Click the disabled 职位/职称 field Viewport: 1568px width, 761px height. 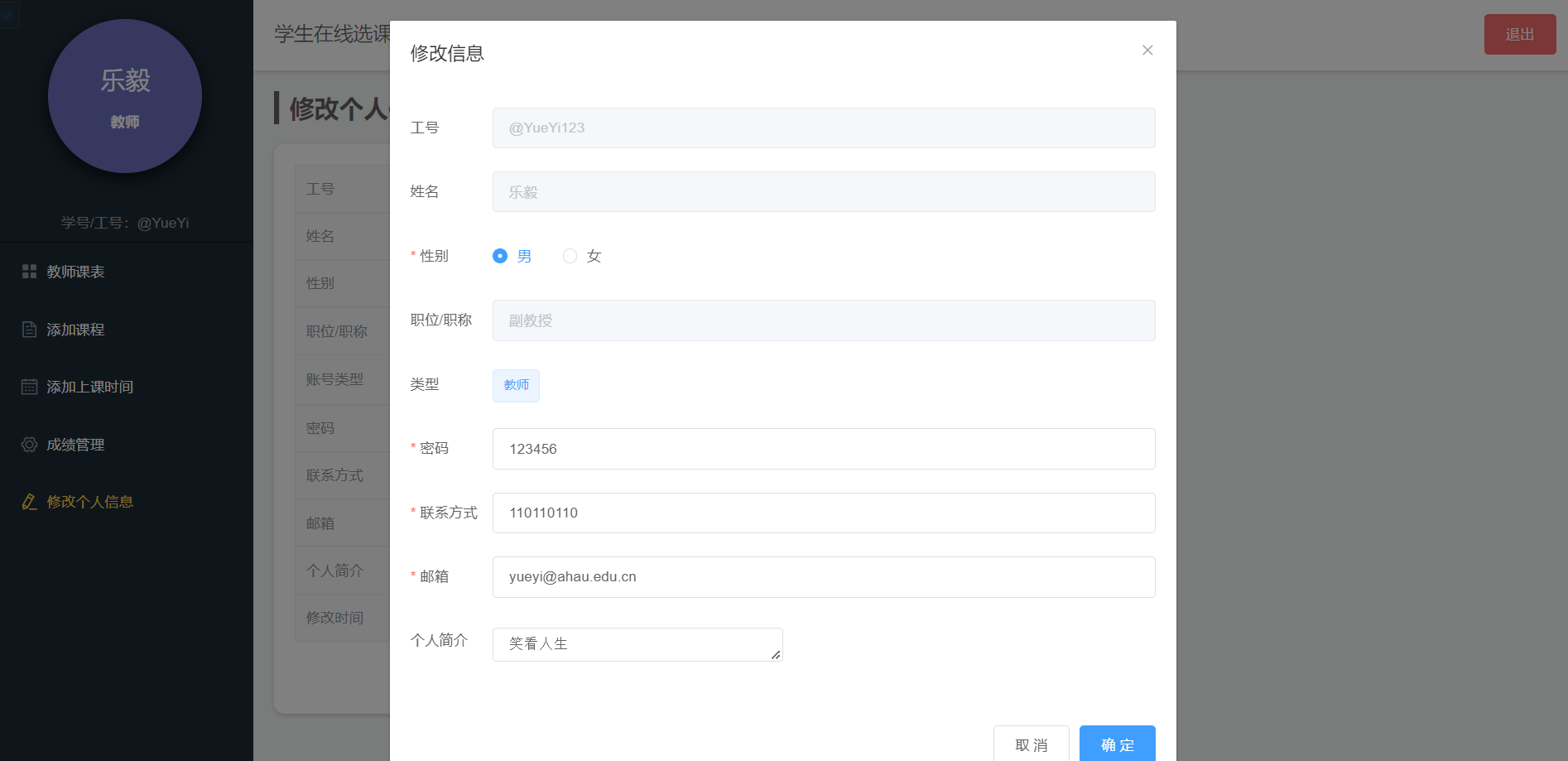tap(824, 320)
